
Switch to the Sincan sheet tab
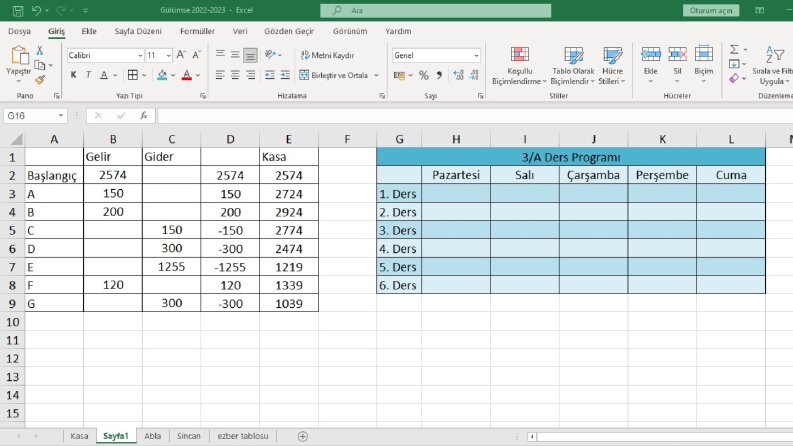(x=189, y=436)
